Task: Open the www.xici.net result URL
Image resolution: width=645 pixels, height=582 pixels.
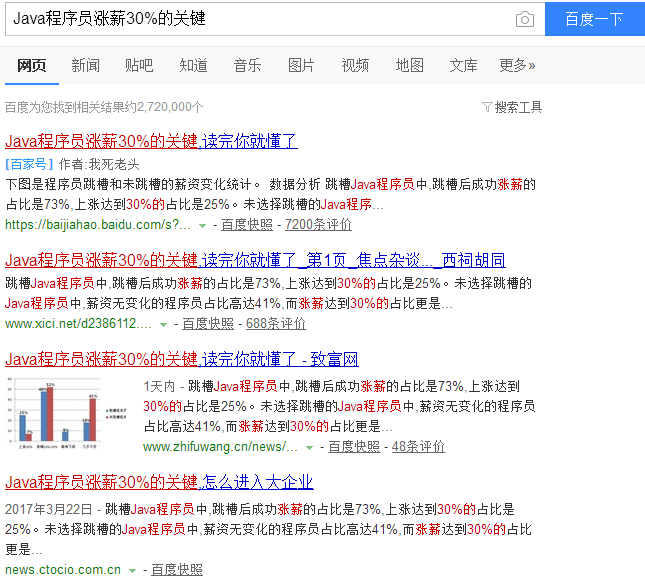Action: coord(78,324)
